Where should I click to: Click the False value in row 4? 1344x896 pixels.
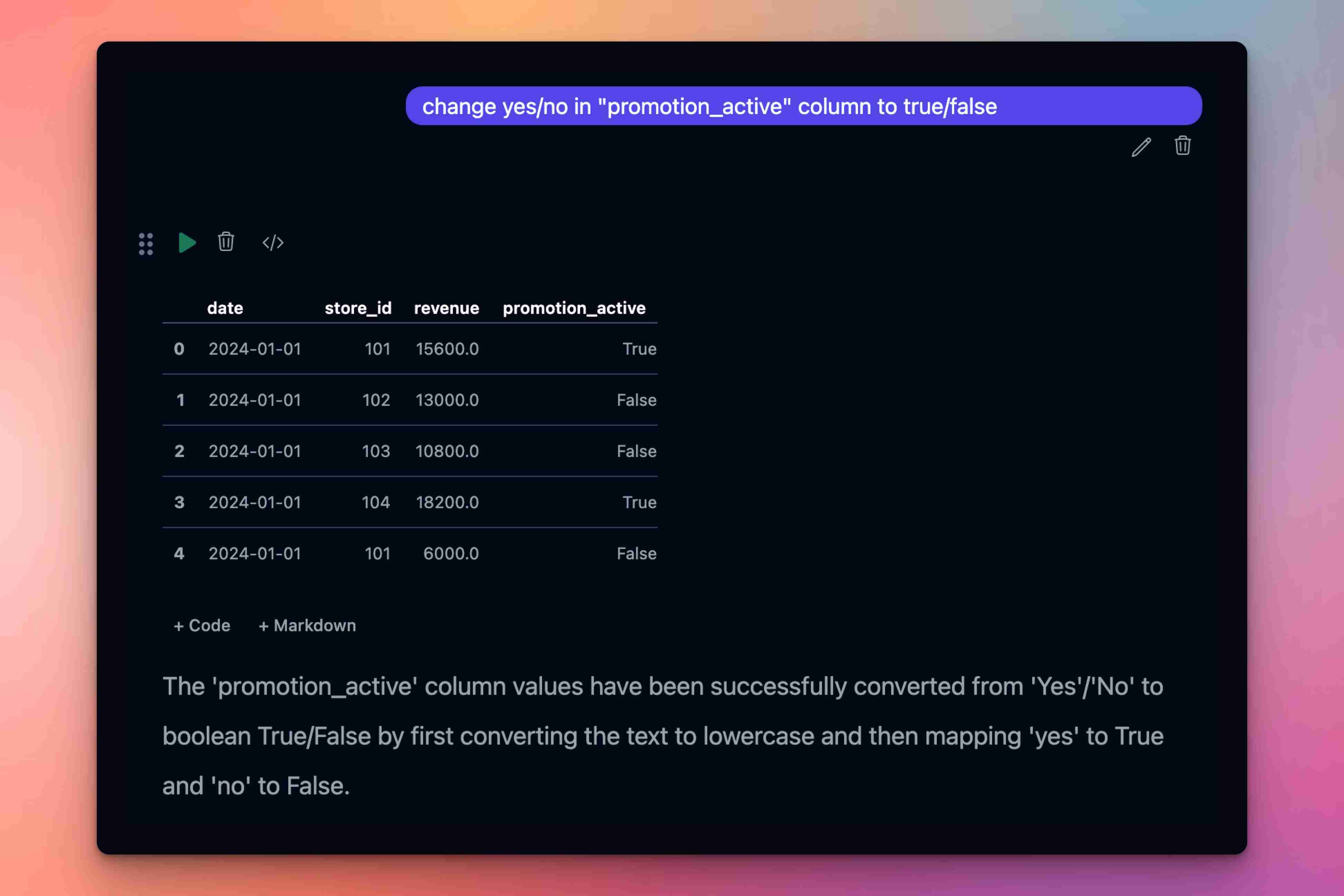click(x=636, y=554)
